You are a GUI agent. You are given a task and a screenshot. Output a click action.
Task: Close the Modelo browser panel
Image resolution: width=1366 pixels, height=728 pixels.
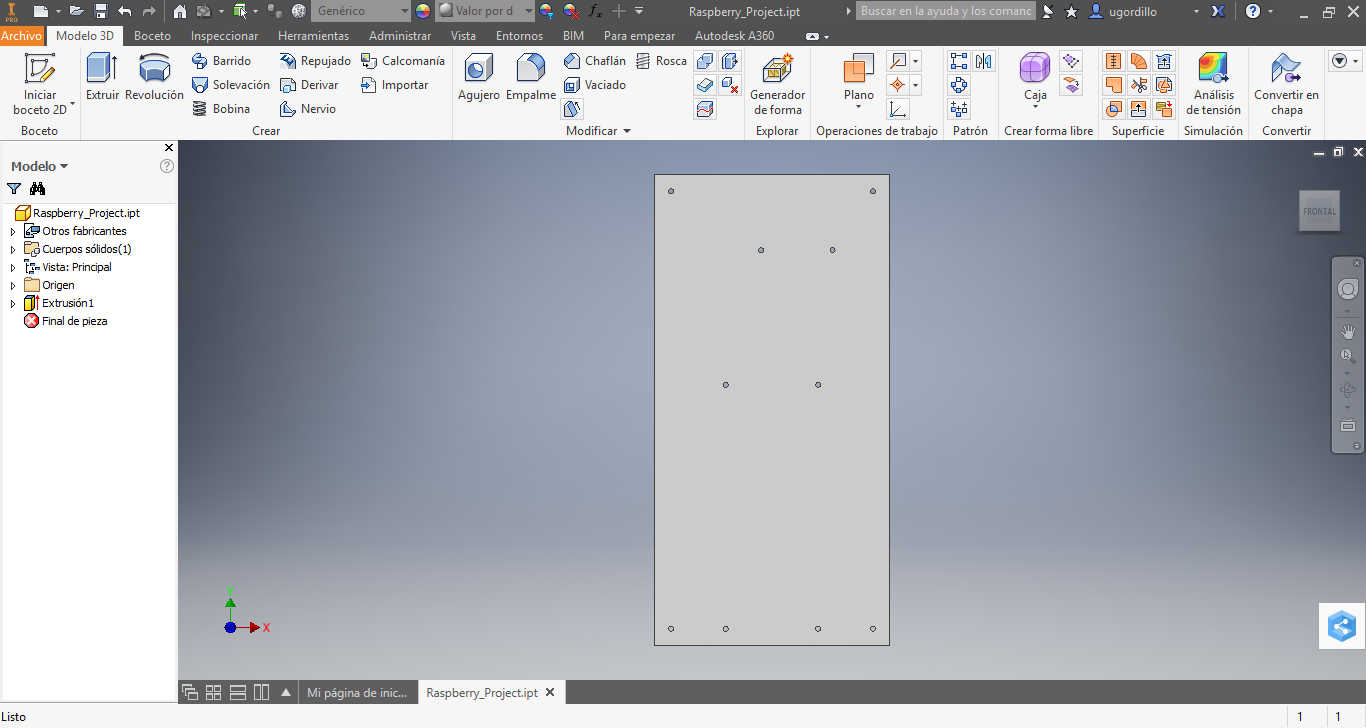coord(168,148)
